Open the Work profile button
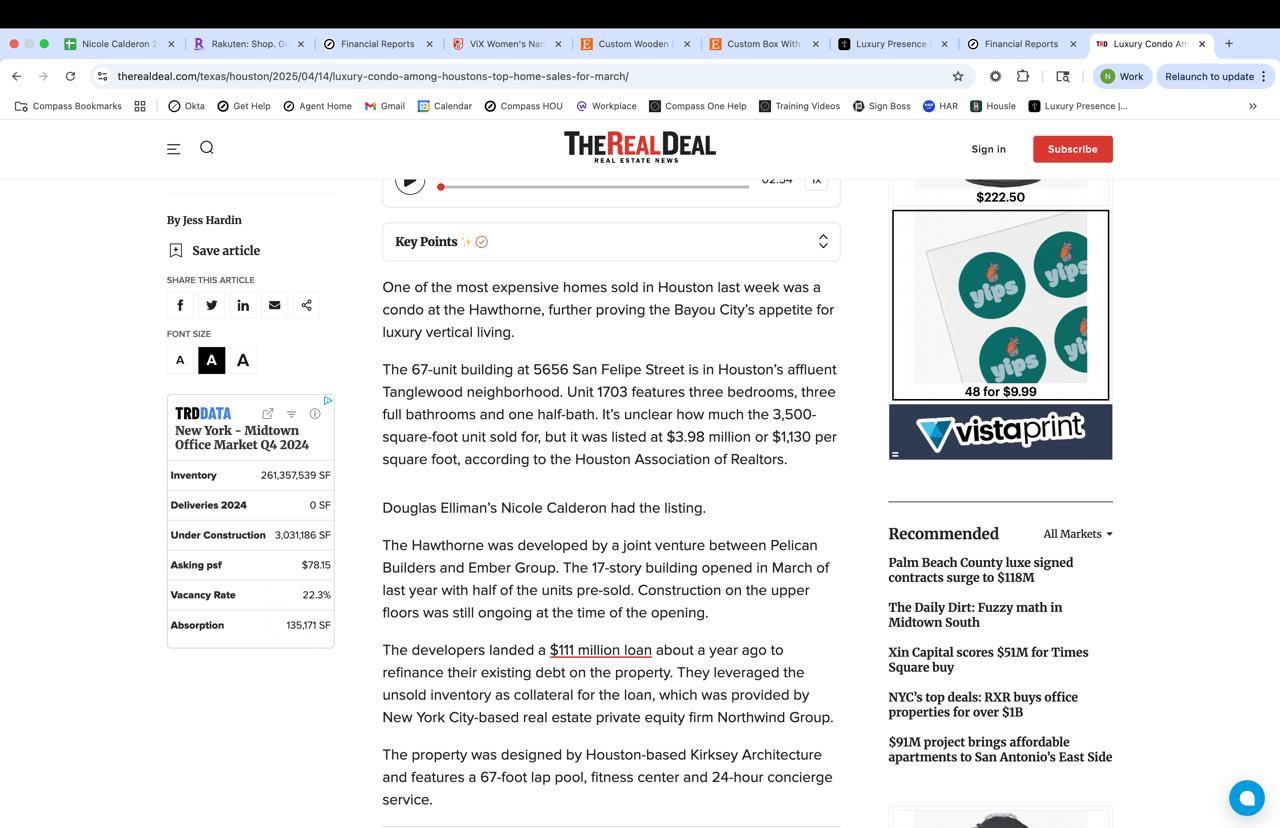 (1123, 76)
